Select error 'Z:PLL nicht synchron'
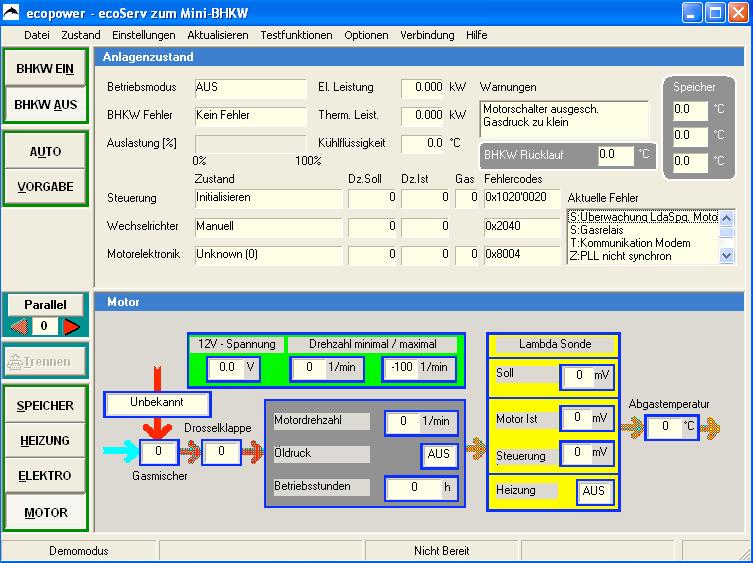This screenshot has width=753, height=563. click(644, 256)
